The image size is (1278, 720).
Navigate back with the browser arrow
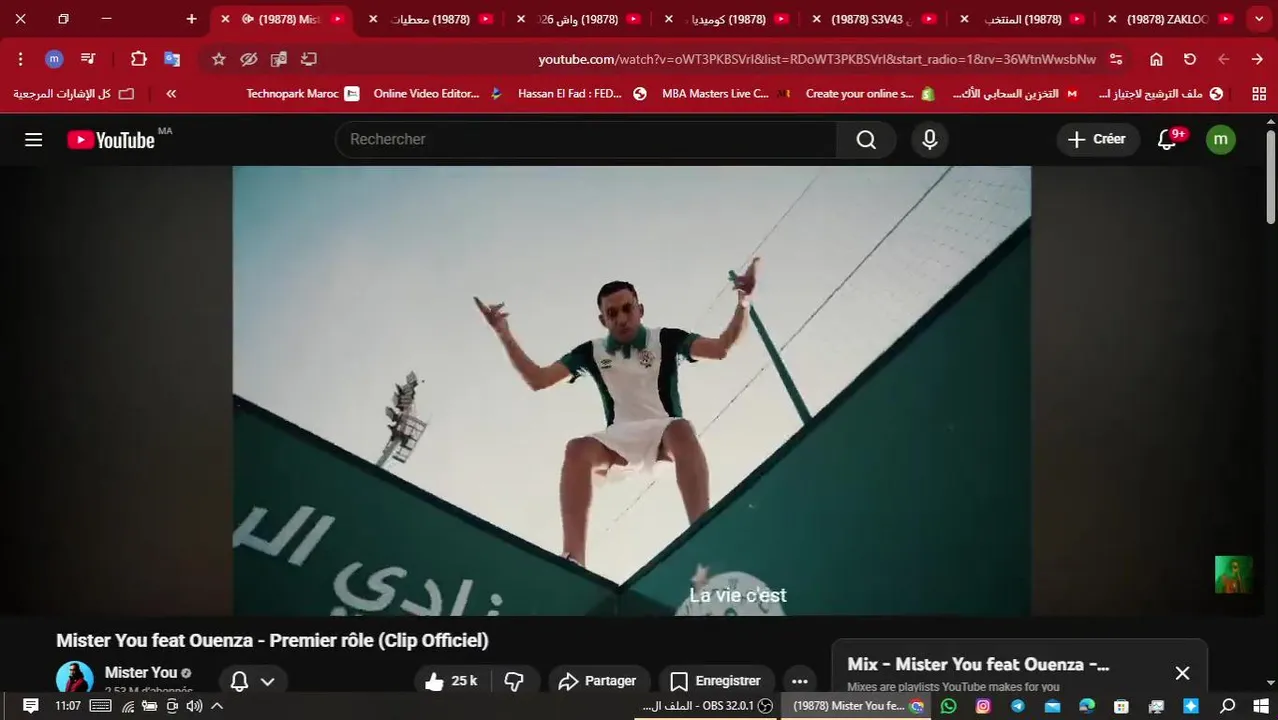[x=1257, y=59]
